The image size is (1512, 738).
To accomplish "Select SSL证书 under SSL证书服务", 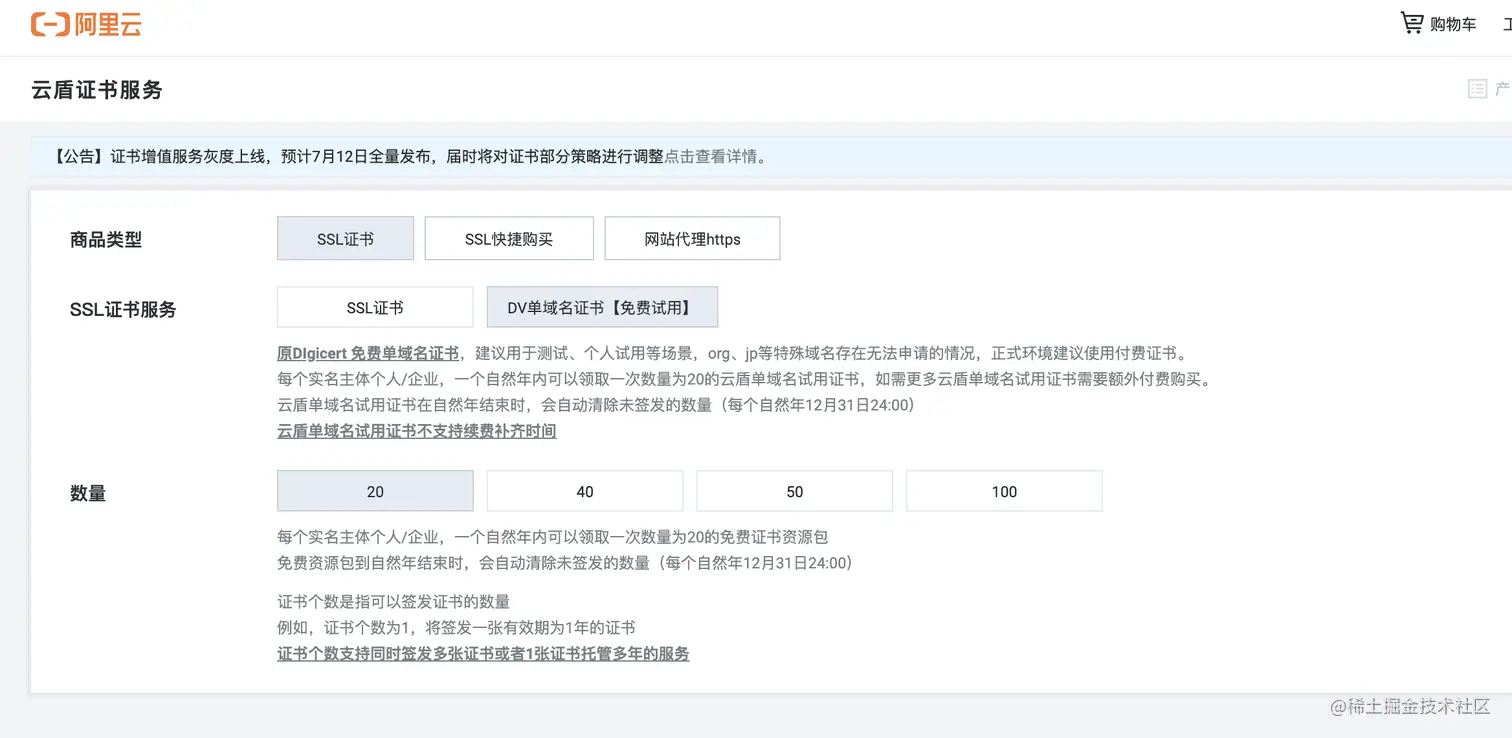I will tap(375, 307).
